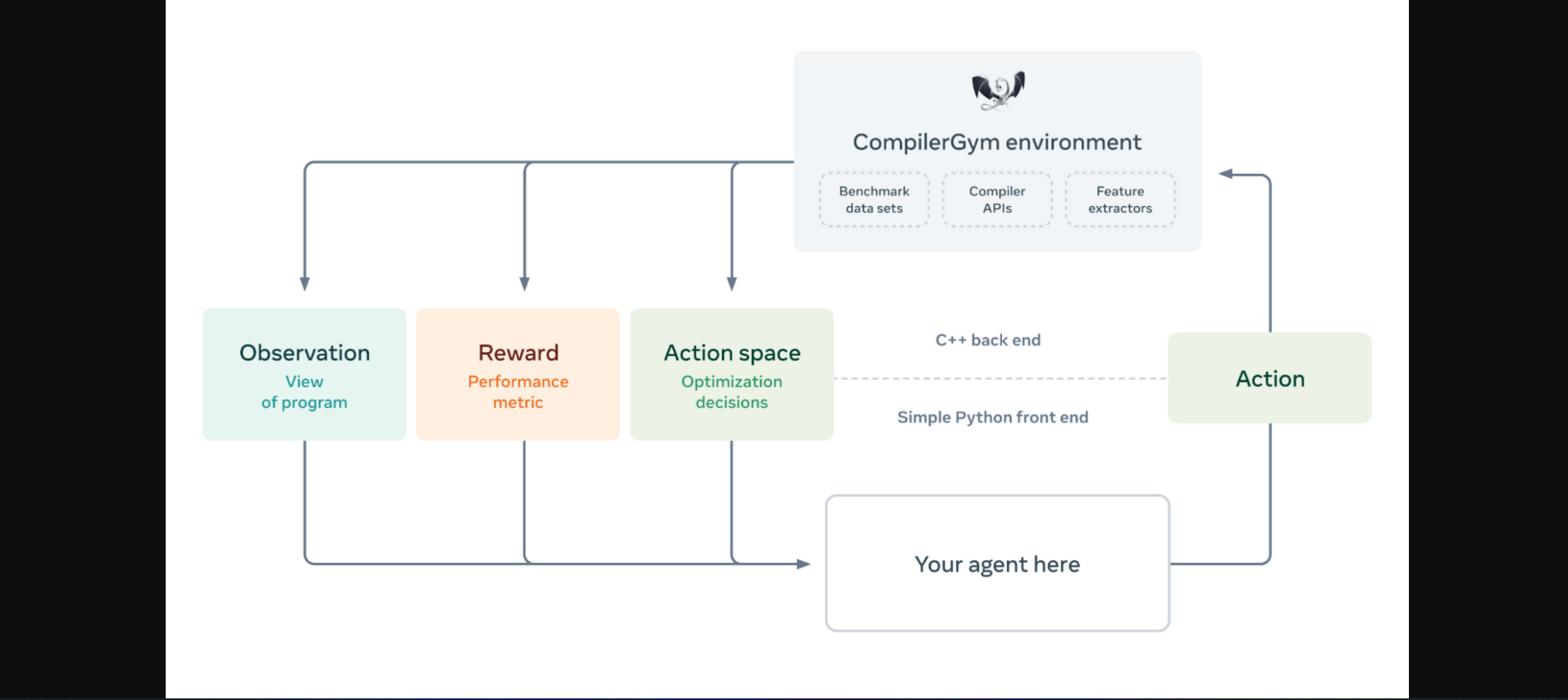
Task: Click the "Feature extractors" dashed box
Action: [1120, 199]
